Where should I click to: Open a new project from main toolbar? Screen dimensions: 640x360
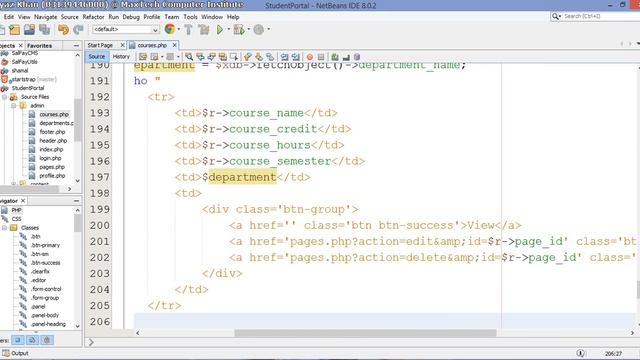coord(15,29)
